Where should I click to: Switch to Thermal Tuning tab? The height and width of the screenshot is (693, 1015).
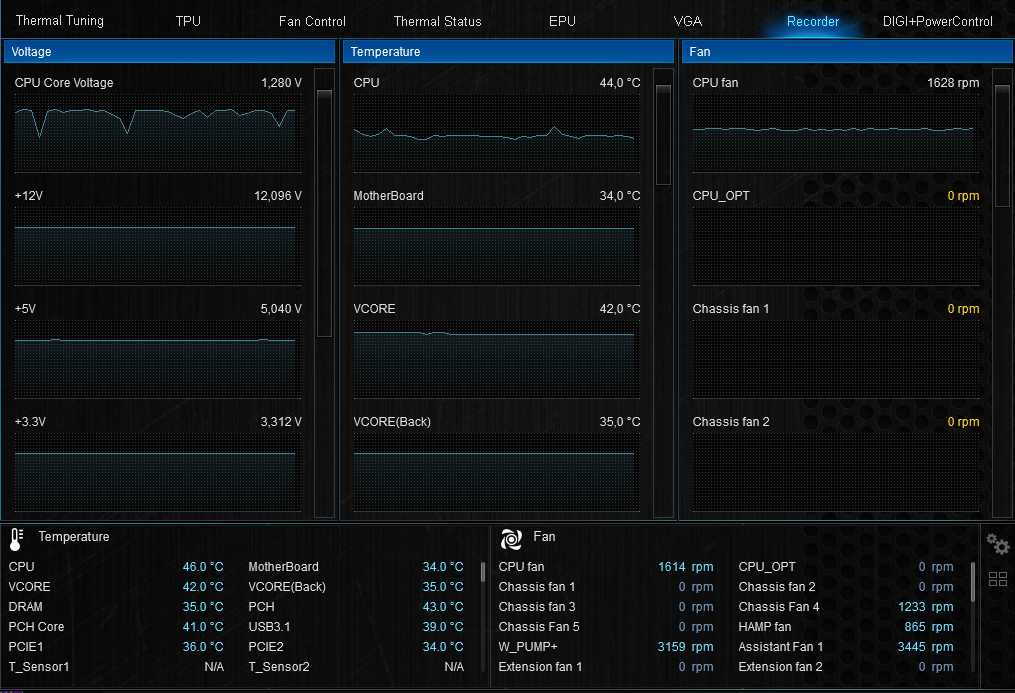tap(60, 21)
